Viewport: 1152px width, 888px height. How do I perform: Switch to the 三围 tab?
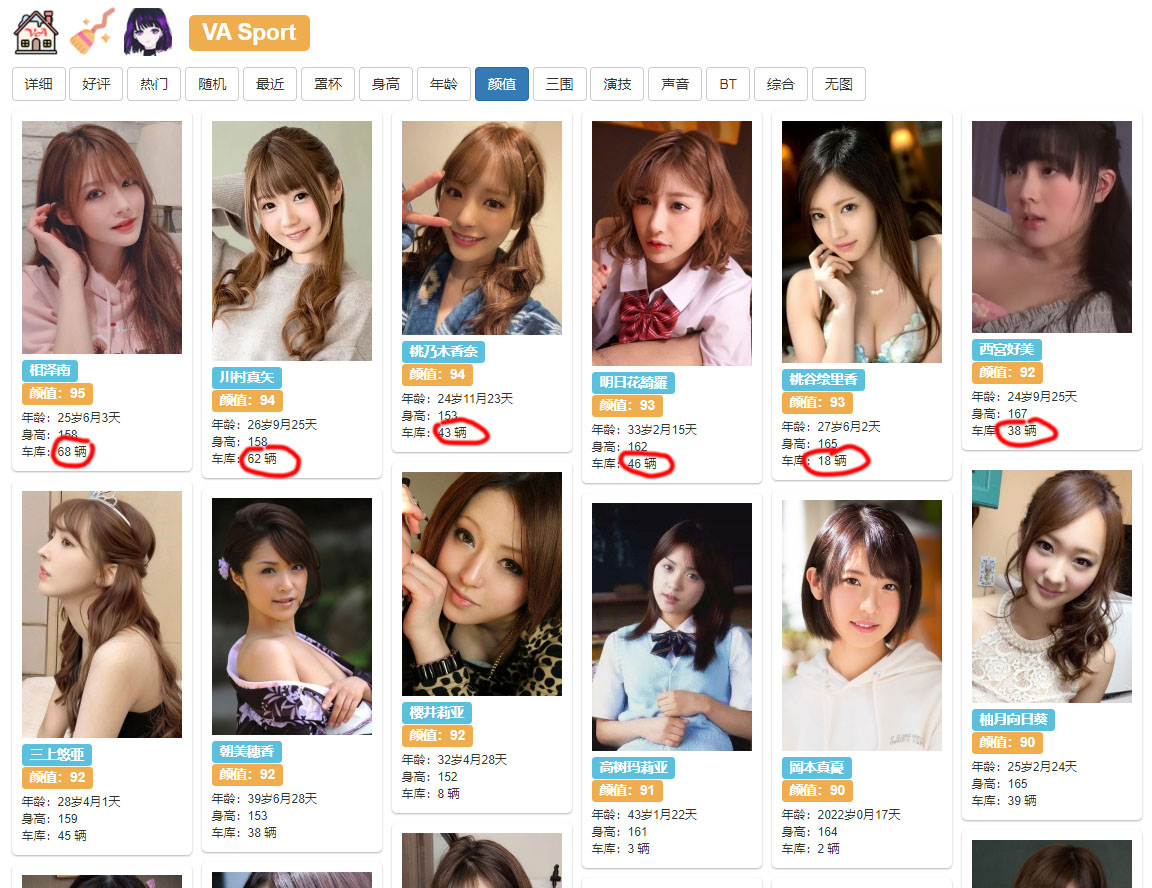click(559, 84)
